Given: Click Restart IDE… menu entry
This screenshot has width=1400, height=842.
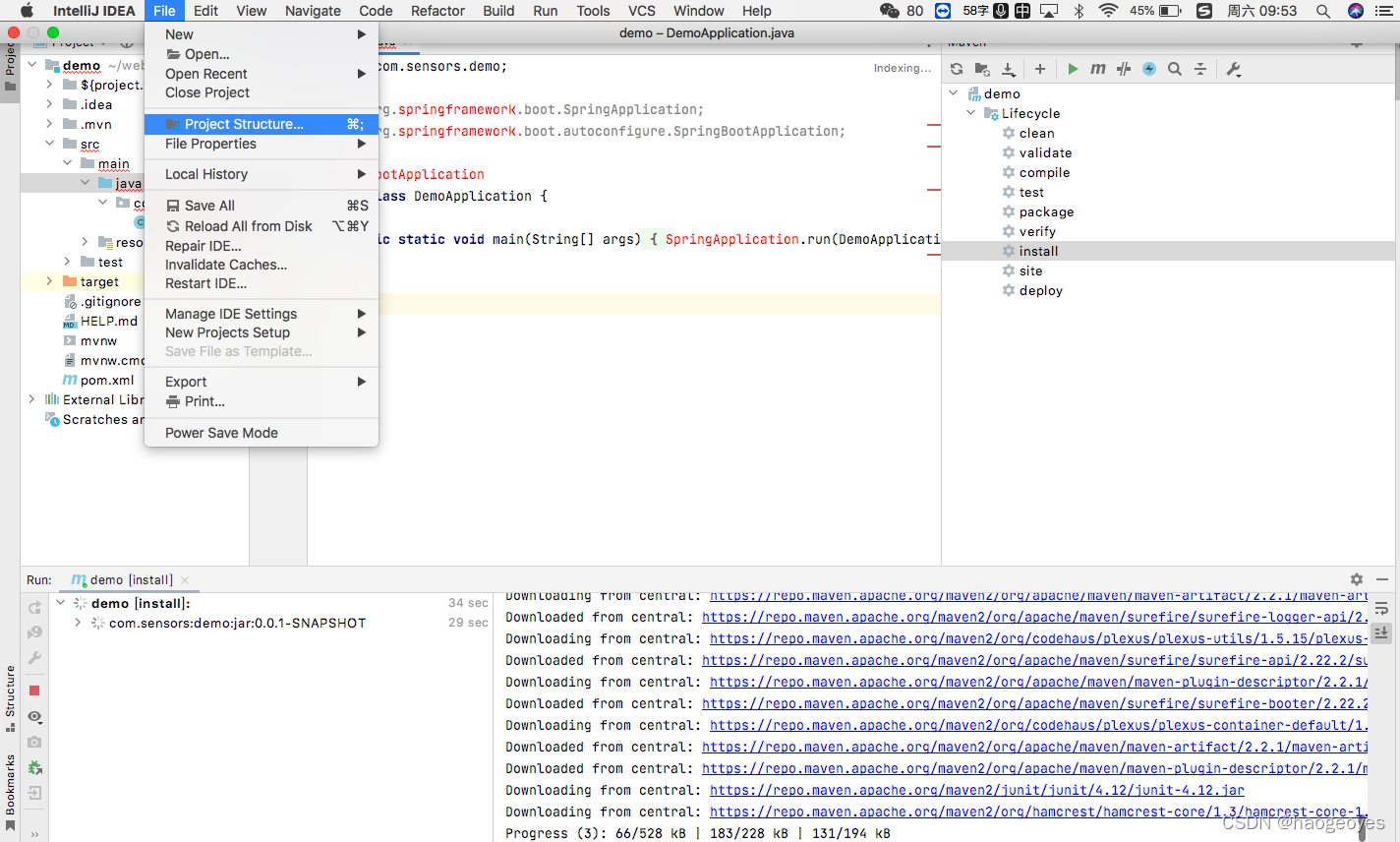Looking at the screenshot, I should pyautogui.click(x=262, y=283).
